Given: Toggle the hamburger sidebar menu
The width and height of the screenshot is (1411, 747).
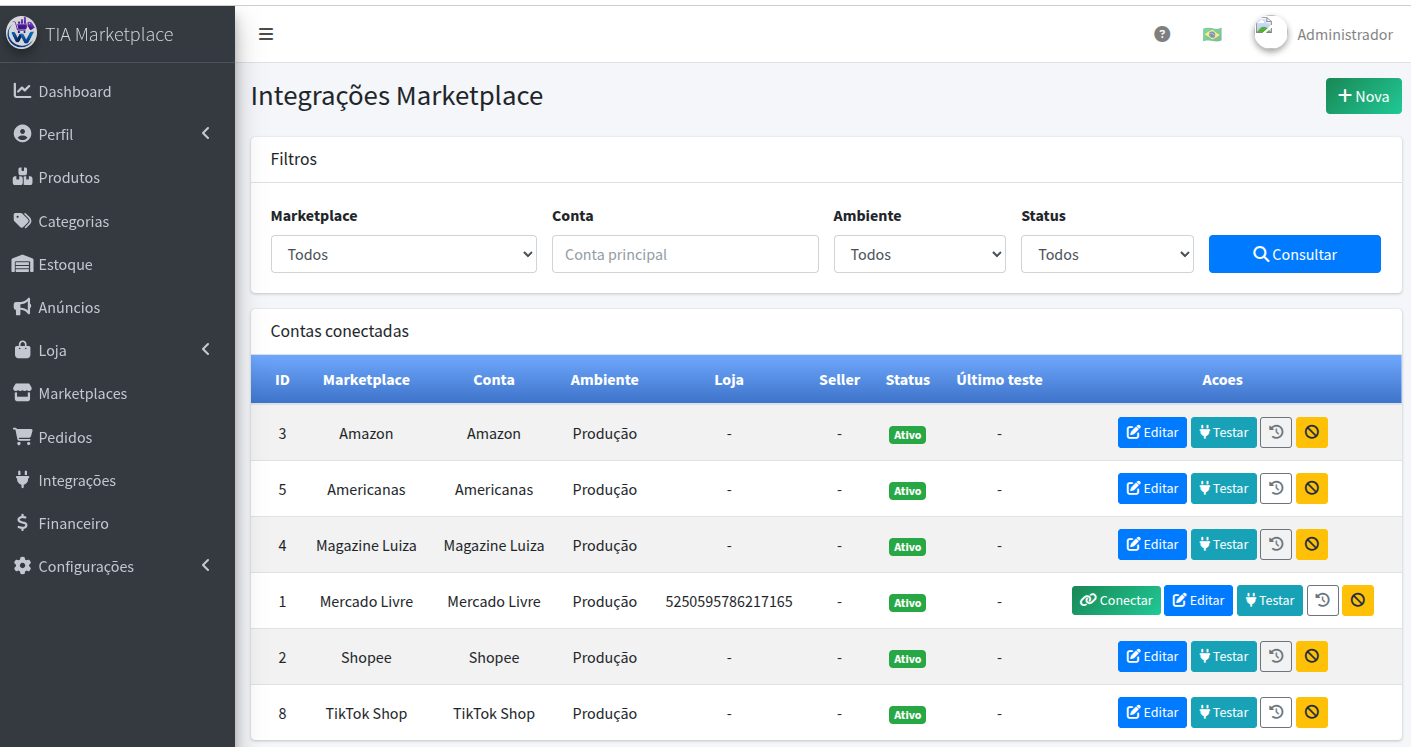Looking at the screenshot, I should tap(266, 34).
